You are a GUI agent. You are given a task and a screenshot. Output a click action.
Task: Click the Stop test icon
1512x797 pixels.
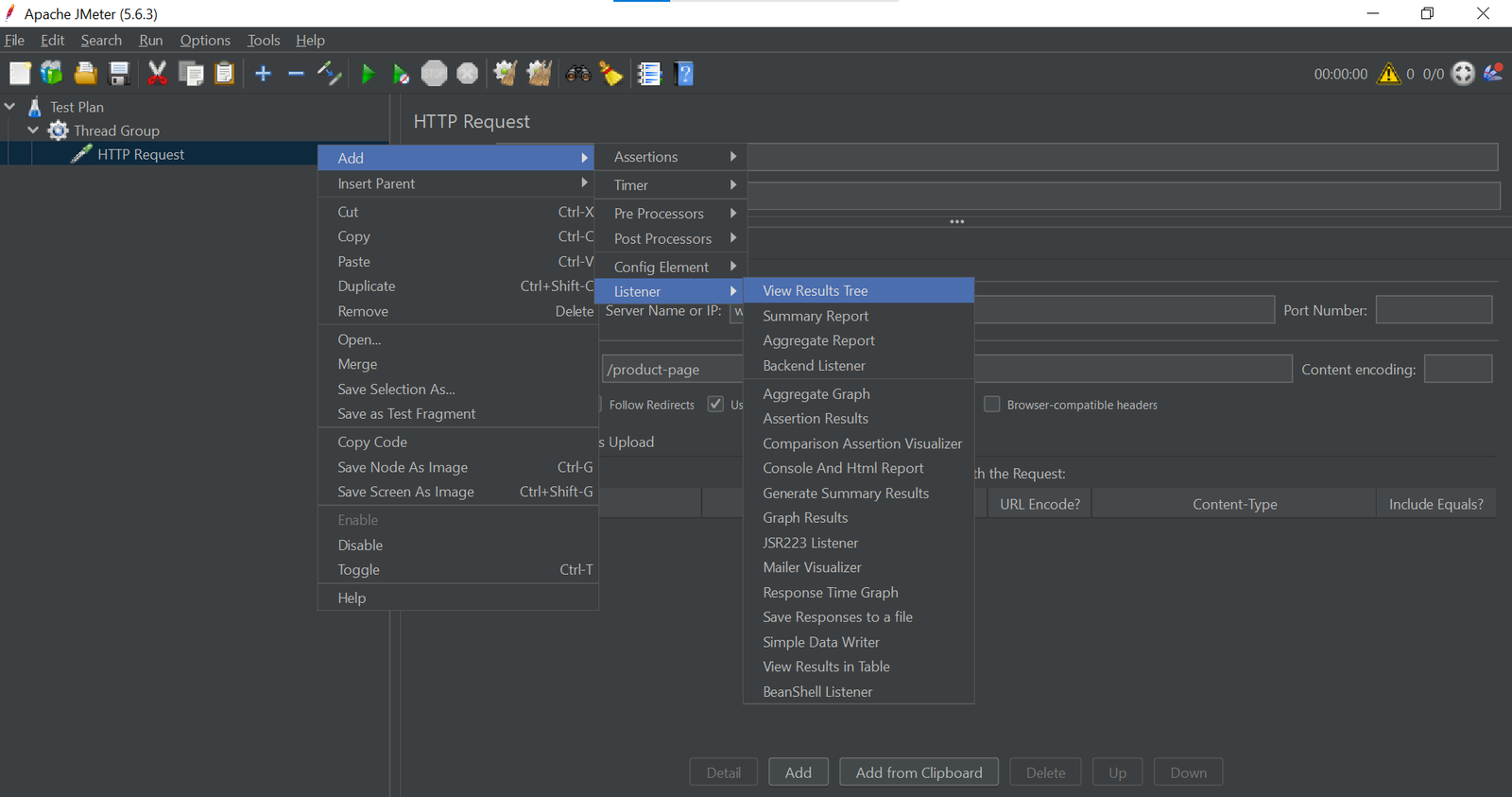pyautogui.click(x=434, y=74)
